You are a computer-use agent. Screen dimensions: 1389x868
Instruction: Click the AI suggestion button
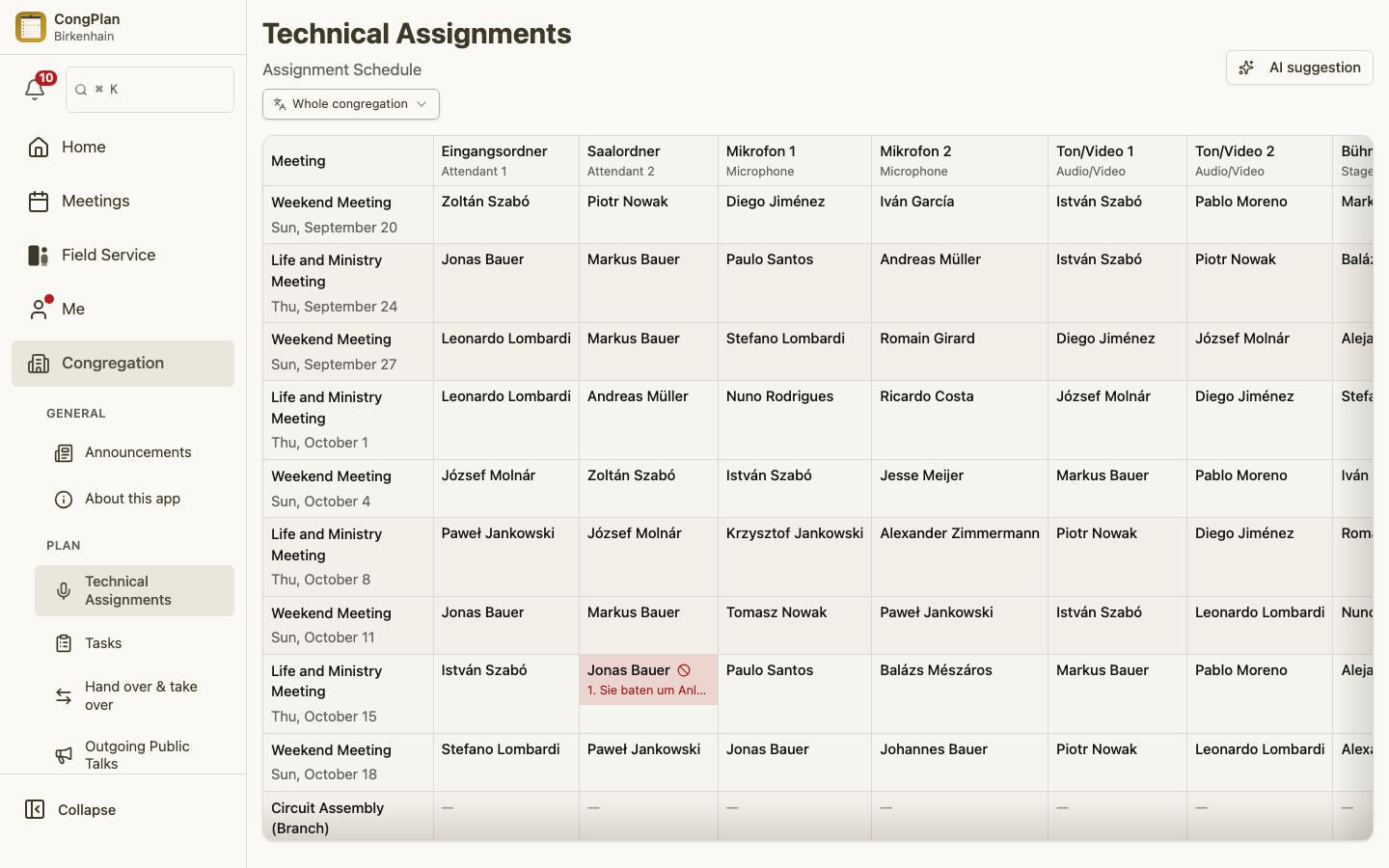(1299, 68)
